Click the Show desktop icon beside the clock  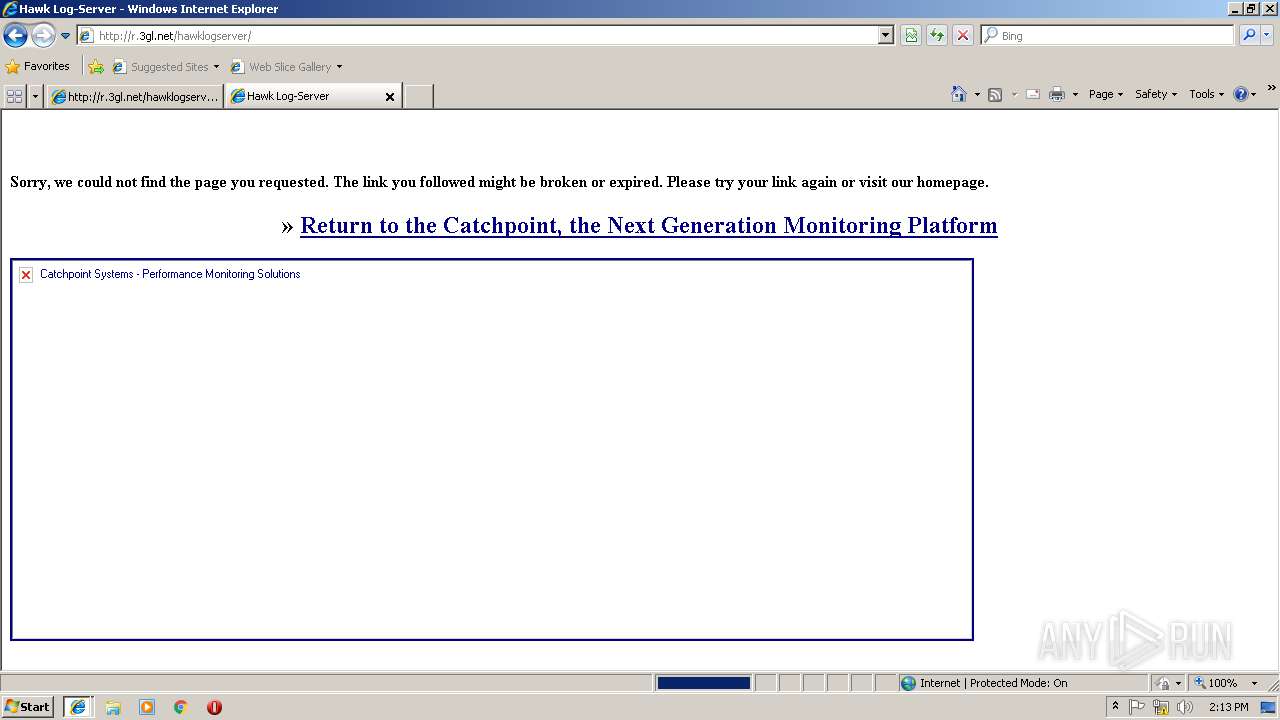click(1268, 707)
